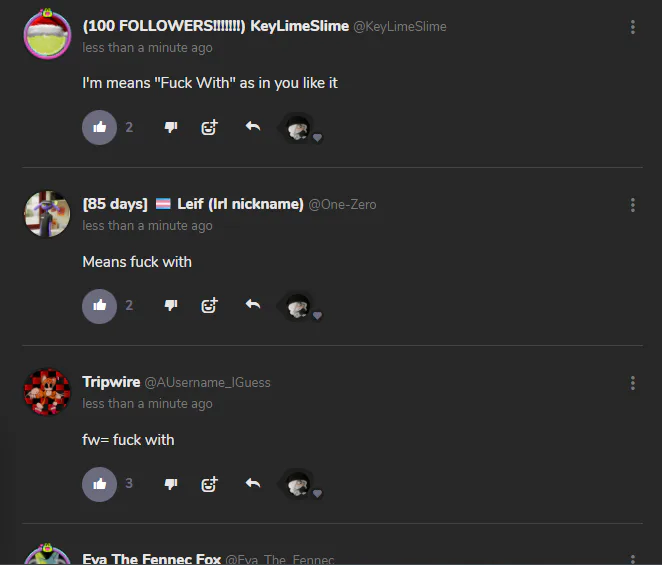Viewport: 662px width, 565px height.
Task: Open the @One-Zero user handle
Action: pos(342,205)
